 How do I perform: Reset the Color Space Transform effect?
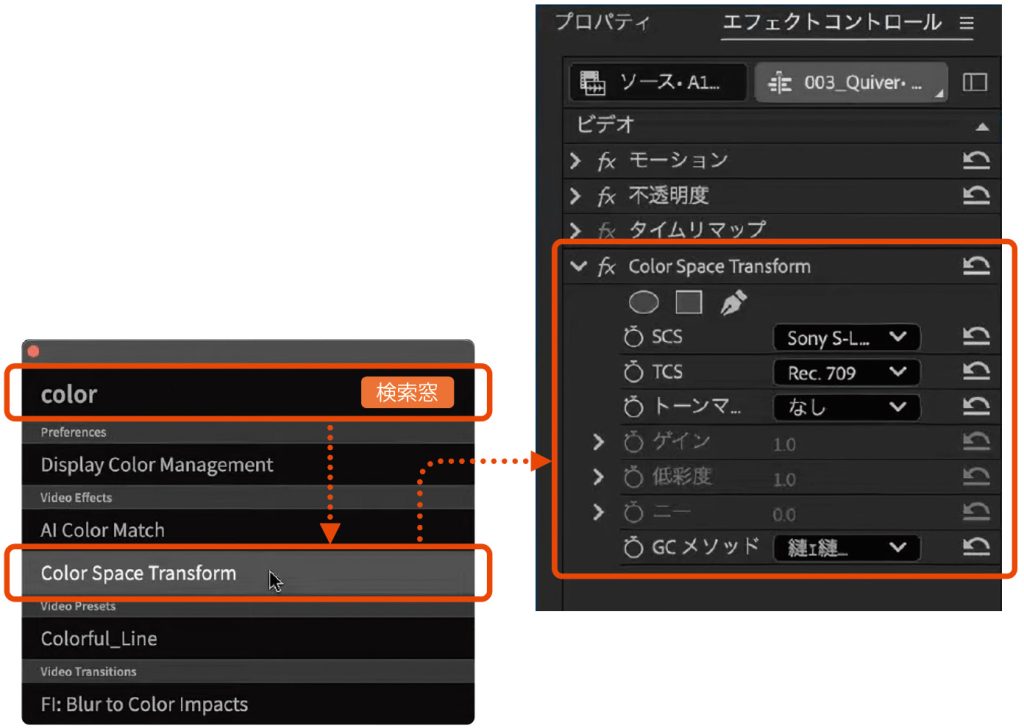[x=976, y=266]
